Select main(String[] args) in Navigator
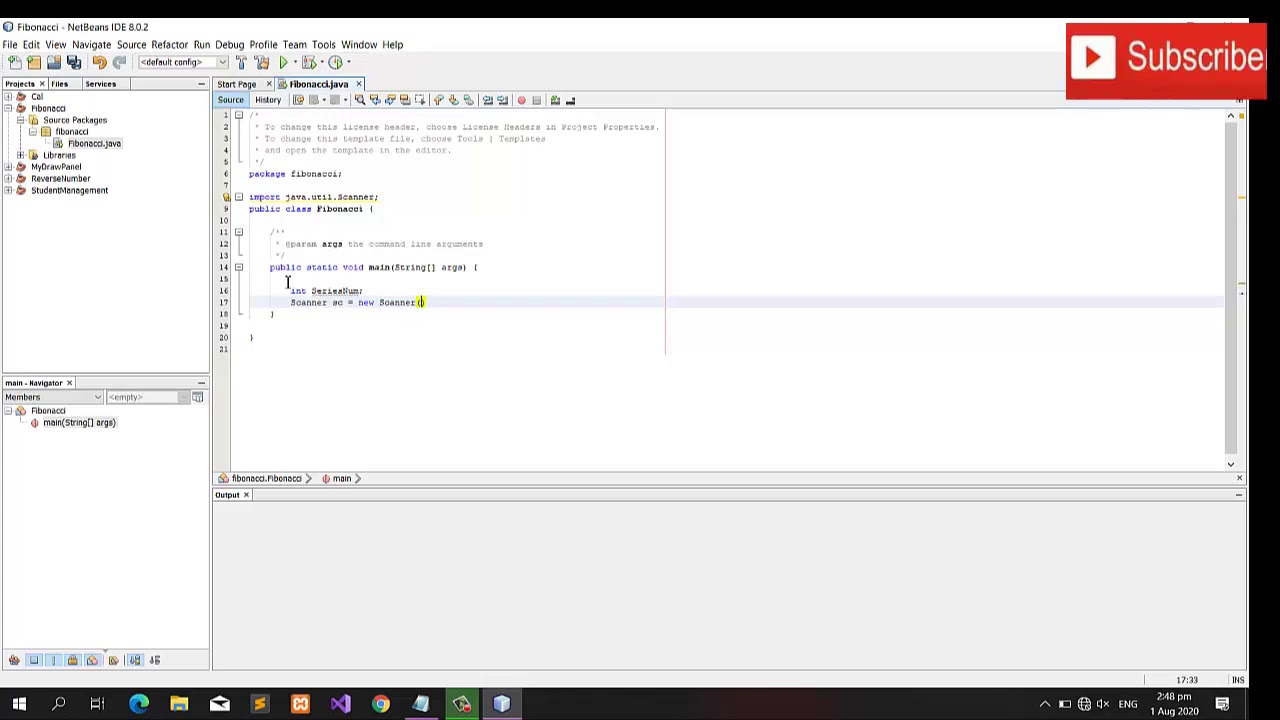This screenshot has height=720, width=1280. (x=79, y=422)
